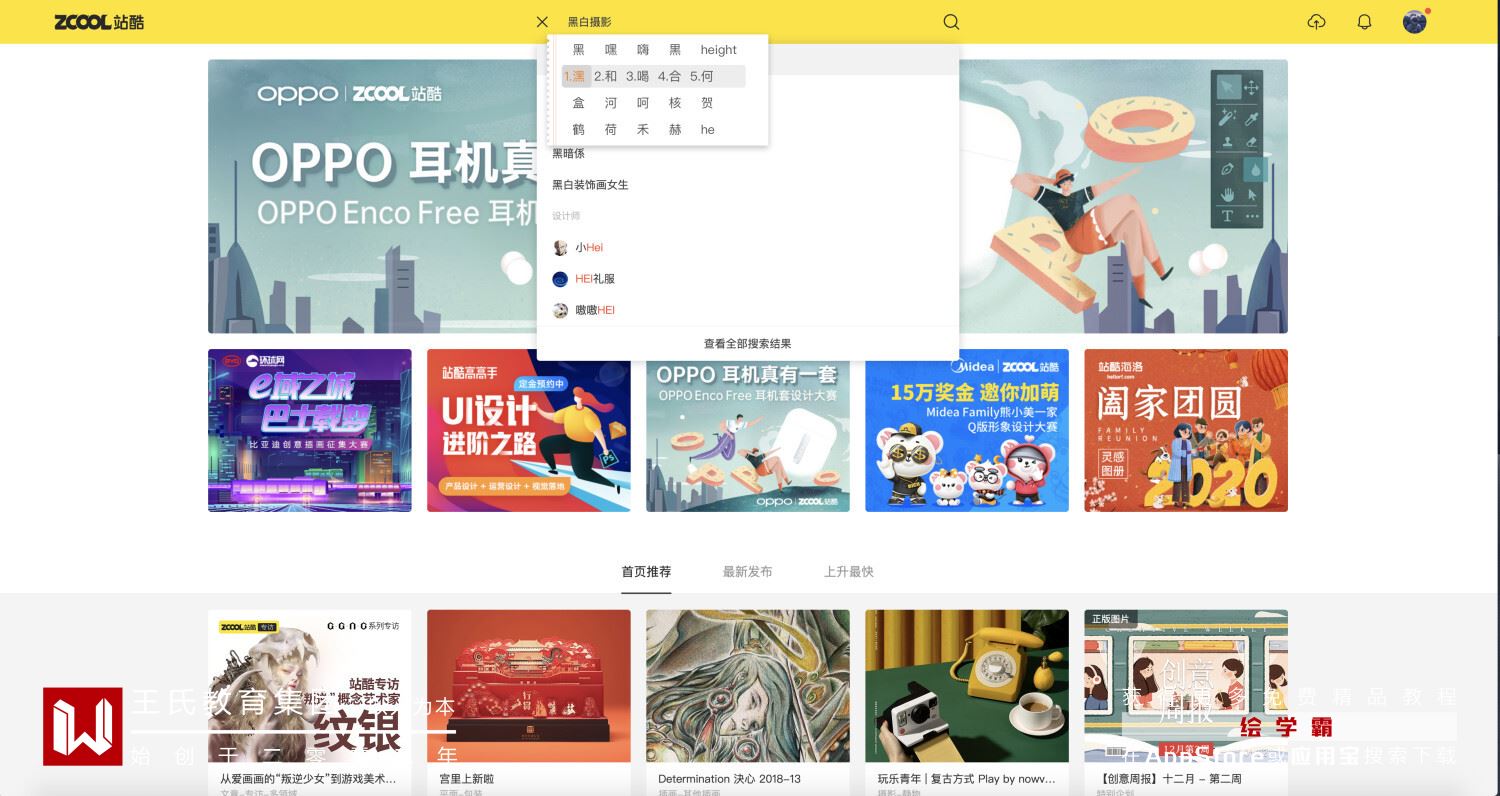Click the title 【创意周报】十二月 - 第二周
This screenshot has width=1500, height=796.
[1169, 779]
